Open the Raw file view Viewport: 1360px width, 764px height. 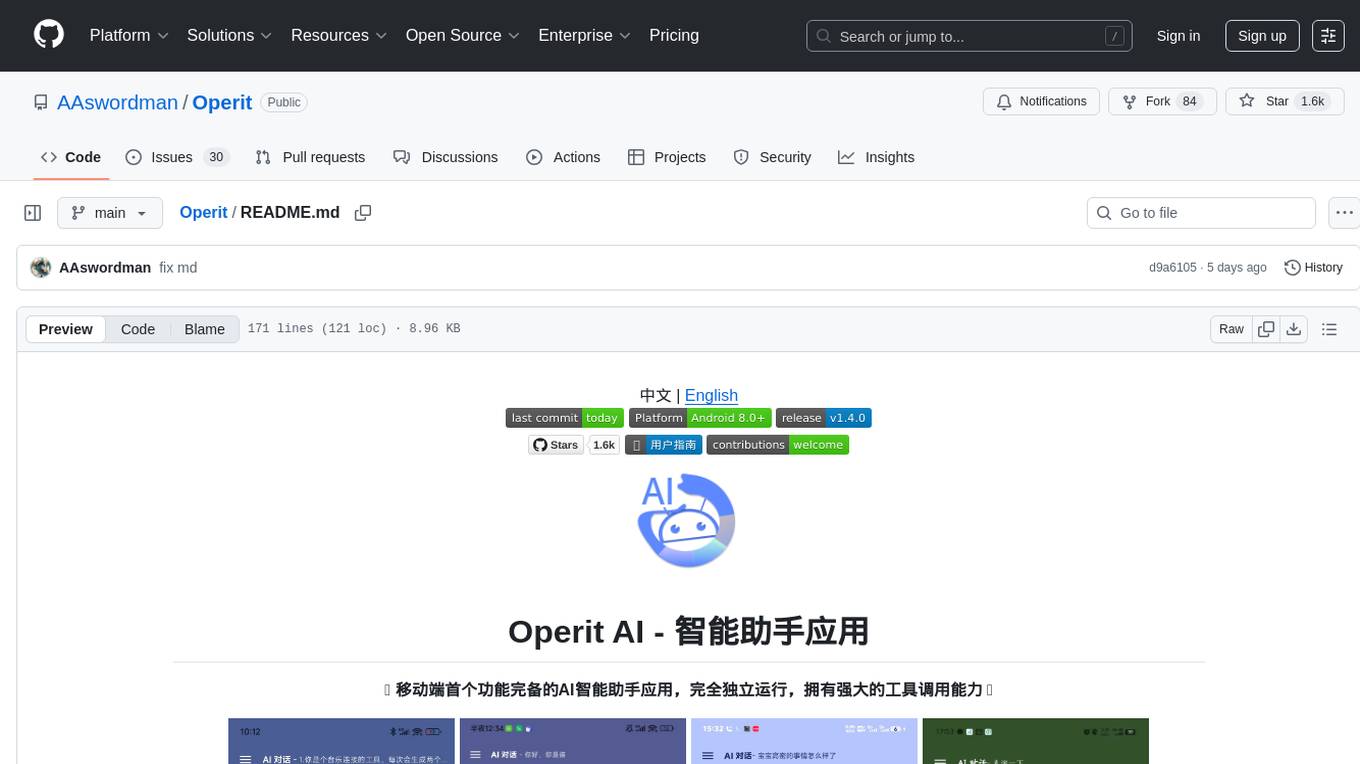1231,329
